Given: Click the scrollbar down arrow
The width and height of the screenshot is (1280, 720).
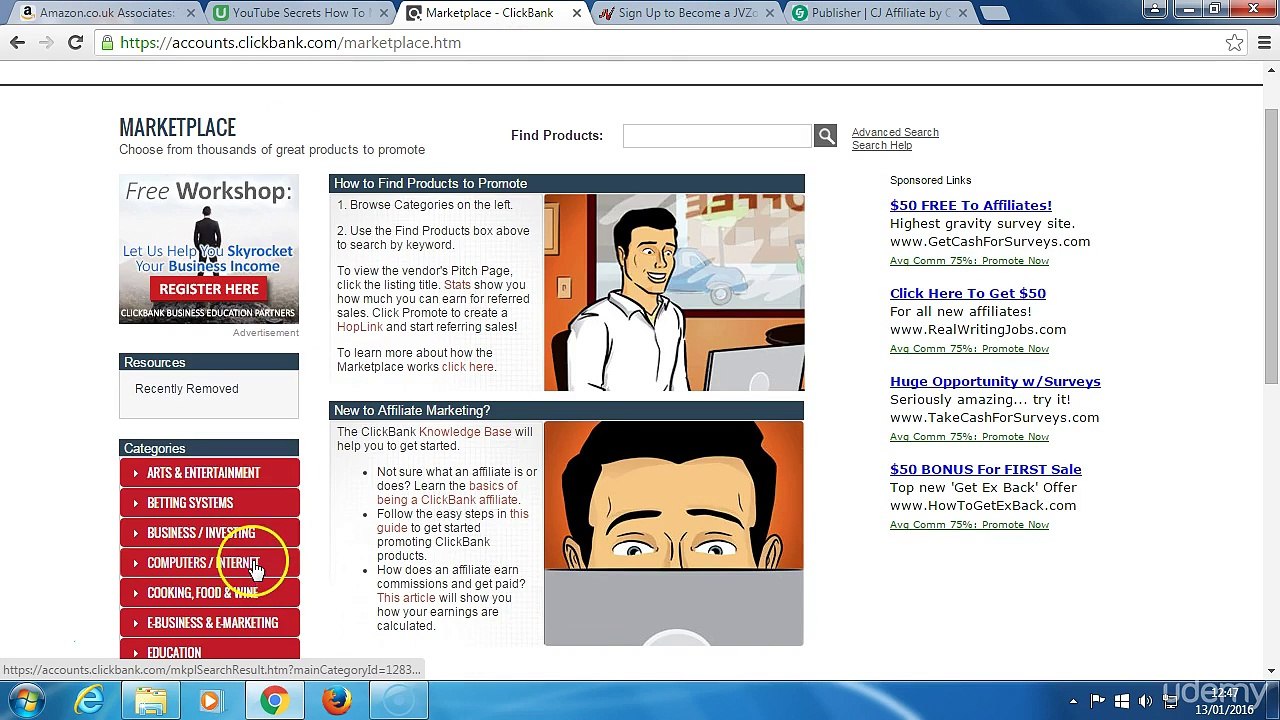Looking at the screenshot, I should (1271, 671).
